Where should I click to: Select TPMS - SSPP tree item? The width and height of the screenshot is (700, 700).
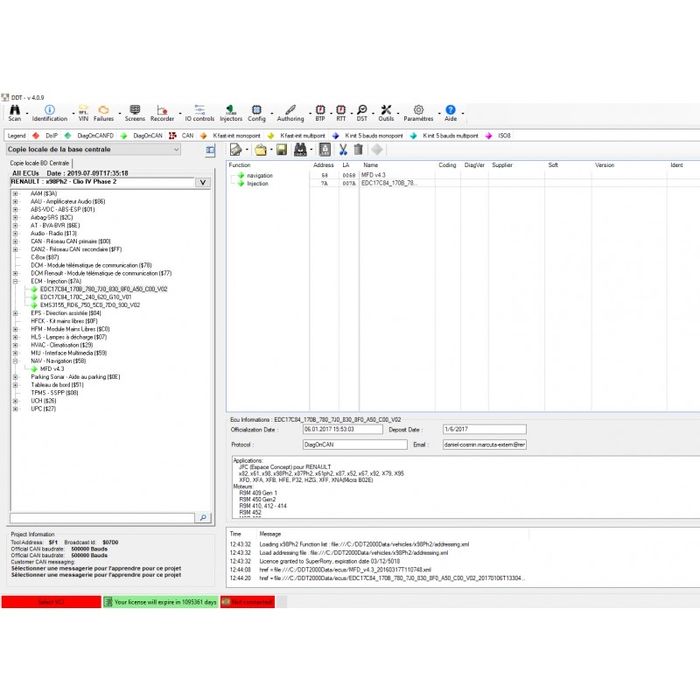point(54,393)
